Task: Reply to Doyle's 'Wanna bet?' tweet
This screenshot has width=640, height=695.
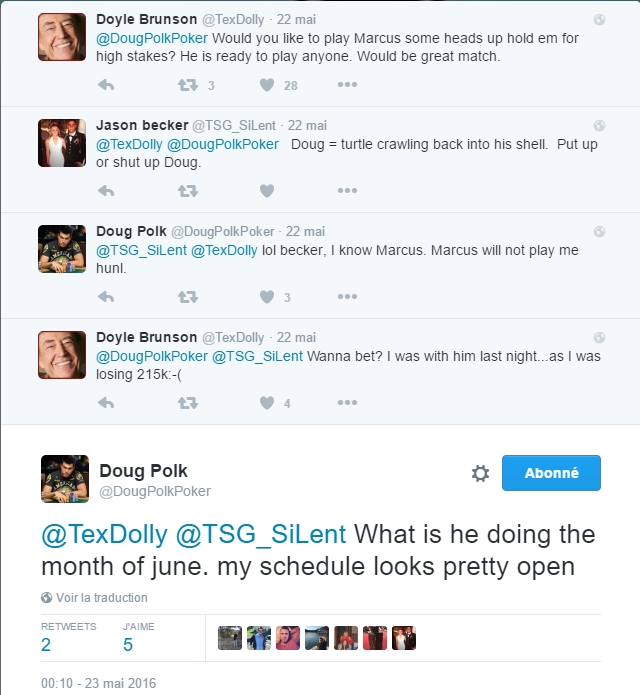Action: click(x=106, y=403)
